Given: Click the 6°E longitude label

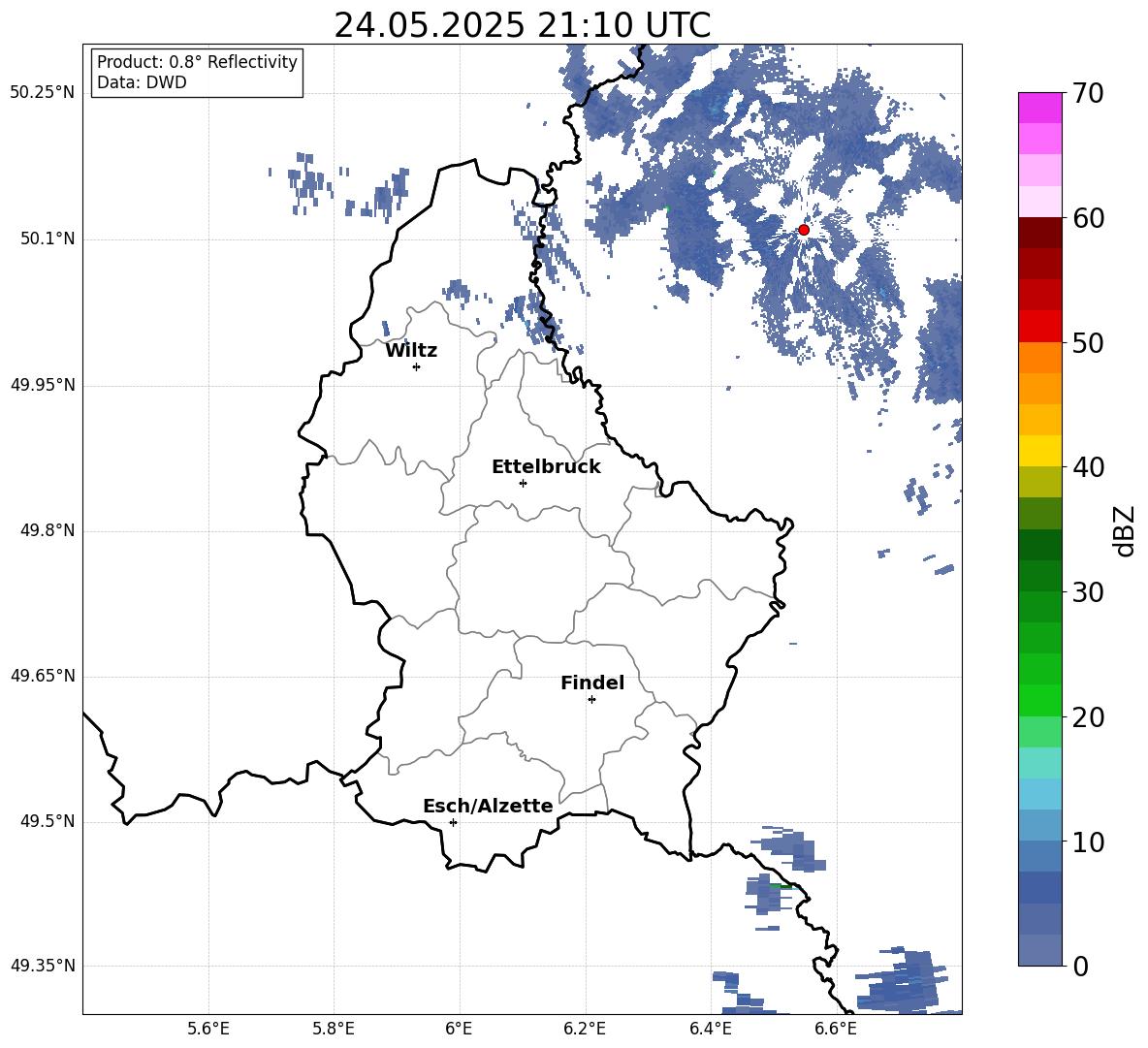Looking at the screenshot, I should point(459,1029).
